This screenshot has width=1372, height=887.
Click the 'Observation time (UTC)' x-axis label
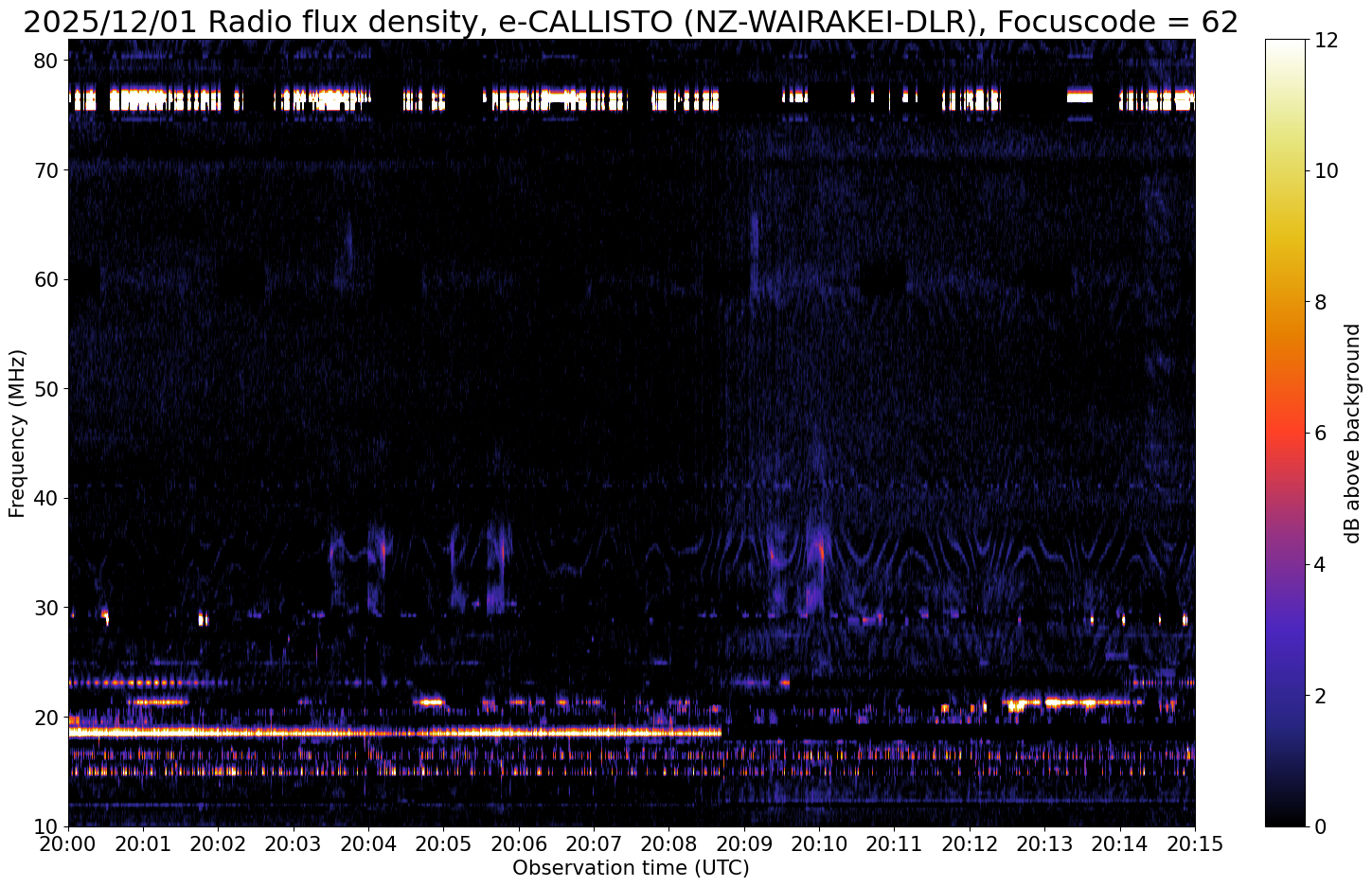coord(631,868)
